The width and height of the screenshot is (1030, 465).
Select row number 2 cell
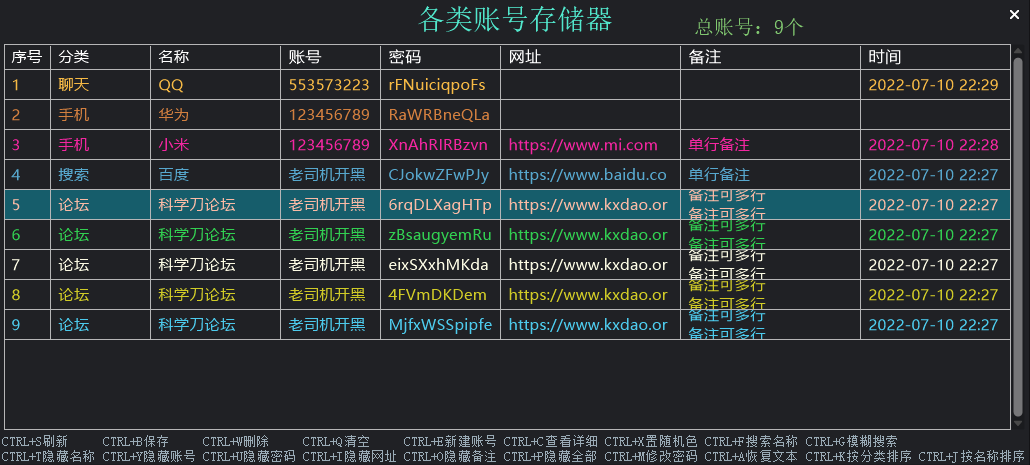pyautogui.click(x=27, y=115)
